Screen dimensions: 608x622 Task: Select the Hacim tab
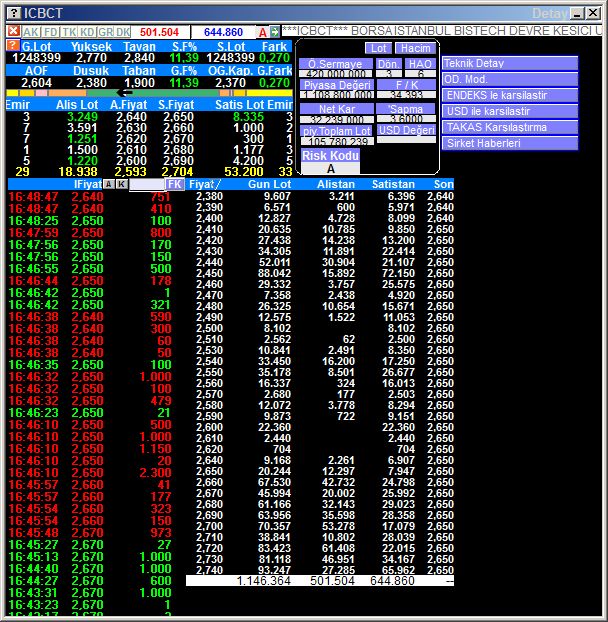pos(415,48)
